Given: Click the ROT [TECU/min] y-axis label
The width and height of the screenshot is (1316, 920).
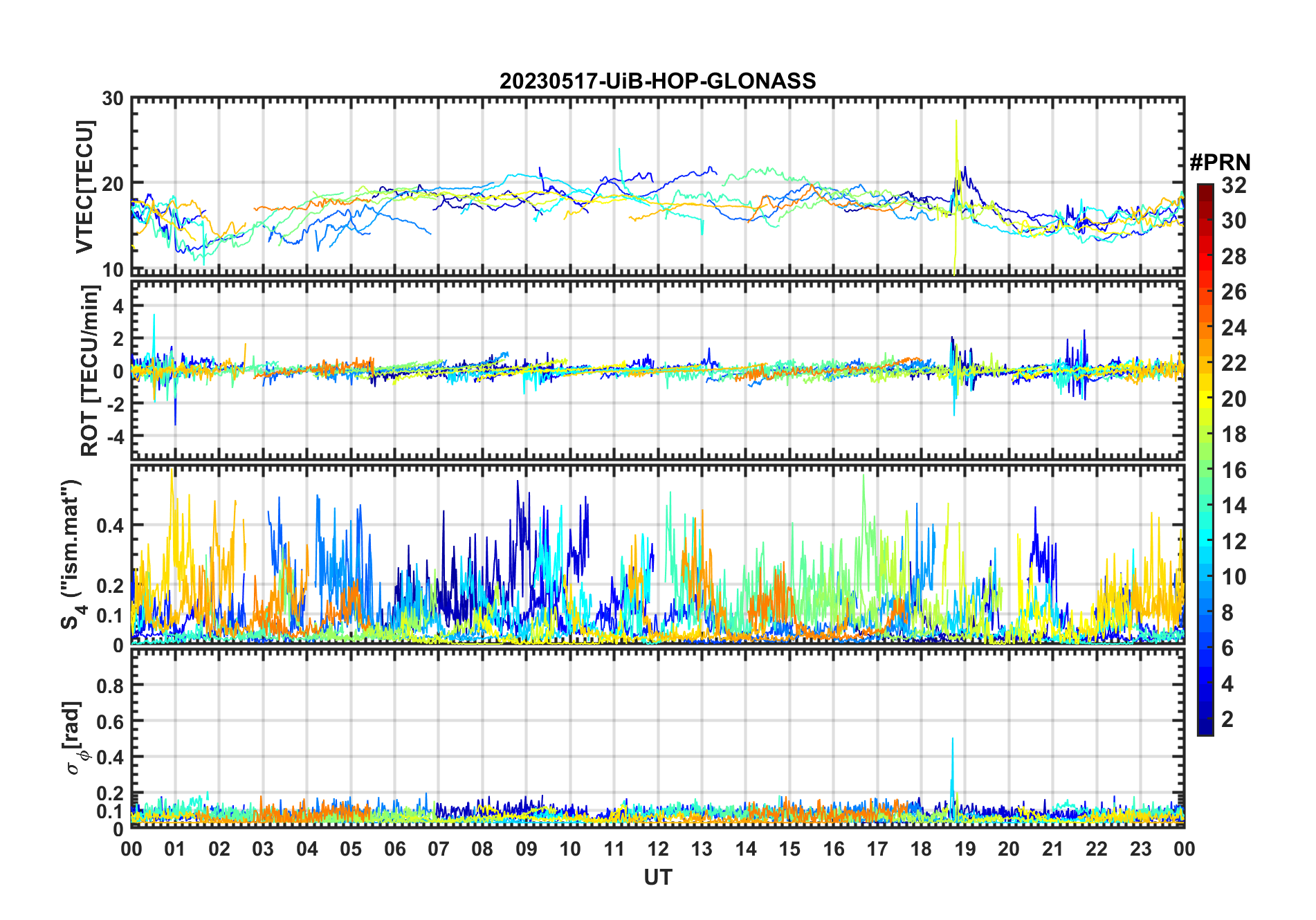Looking at the screenshot, I should click(90, 371).
